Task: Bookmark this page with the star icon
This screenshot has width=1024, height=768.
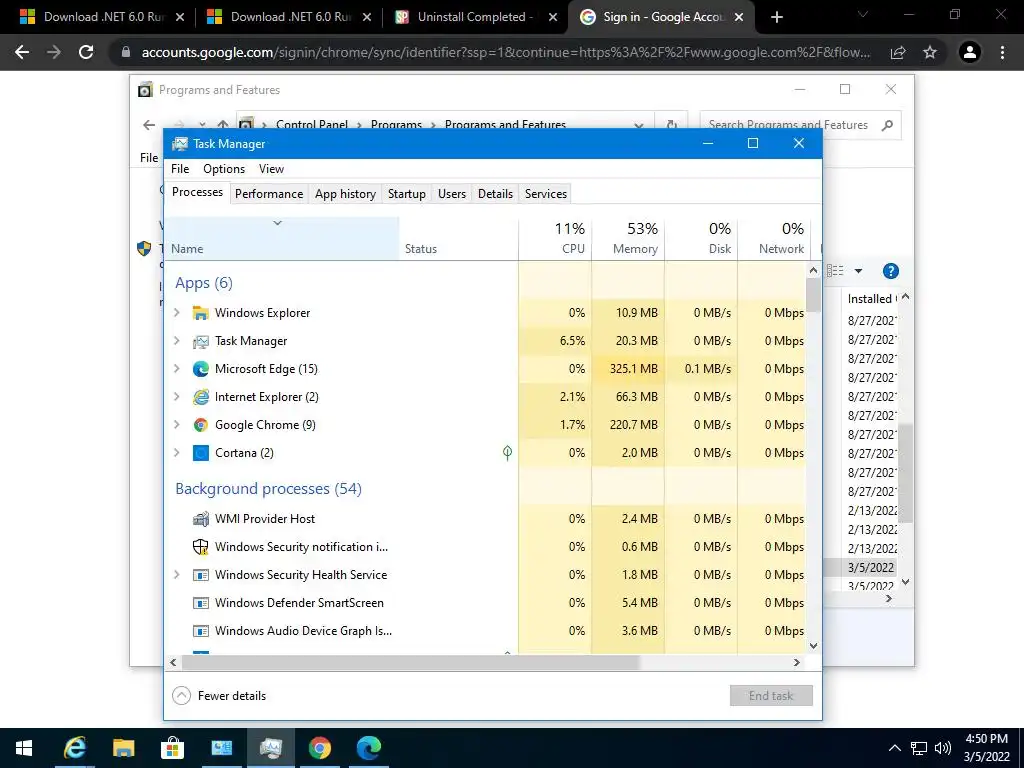Action: click(x=930, y=52)
